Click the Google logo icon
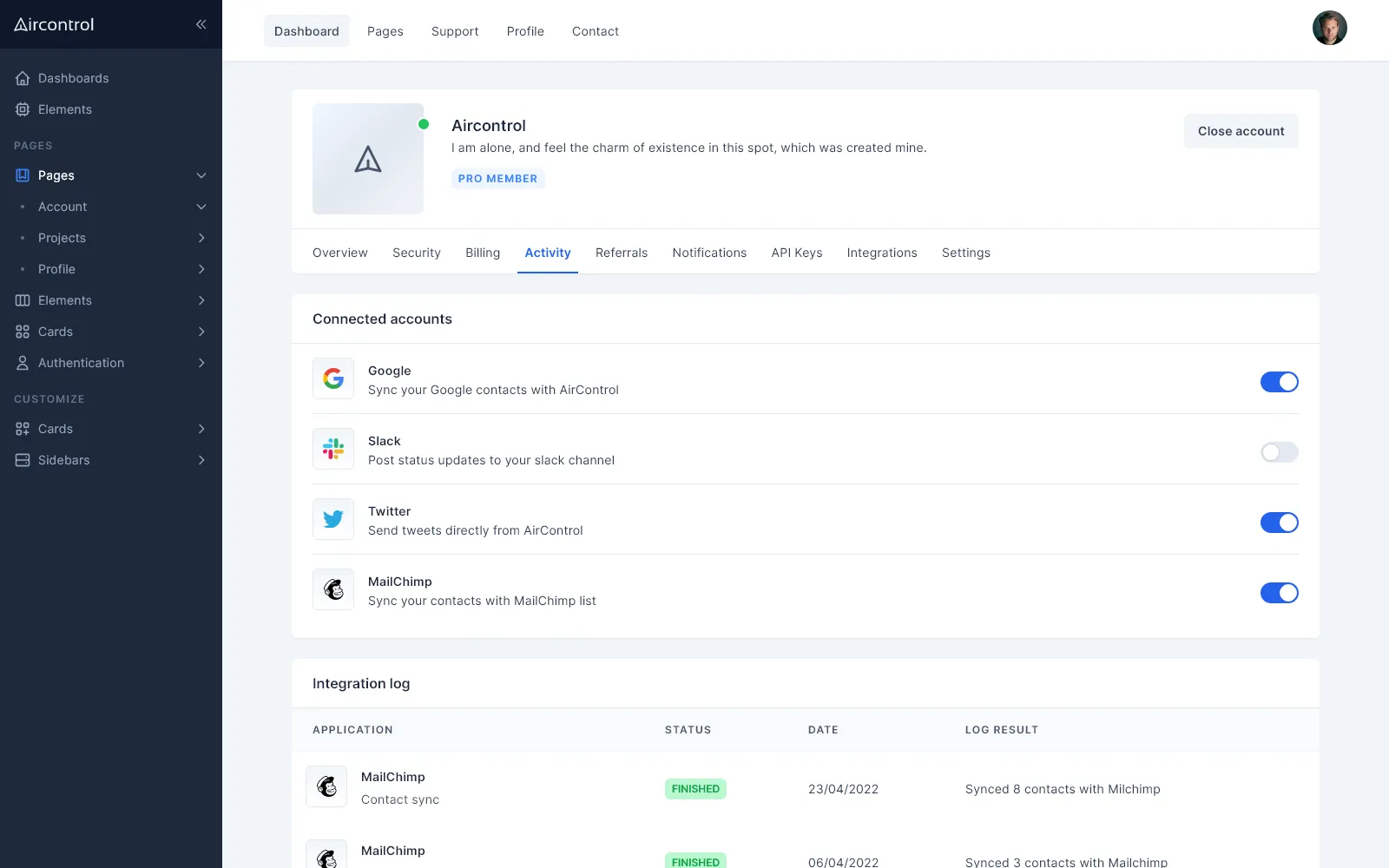The image size is (1389, 868). coord(333,378)
